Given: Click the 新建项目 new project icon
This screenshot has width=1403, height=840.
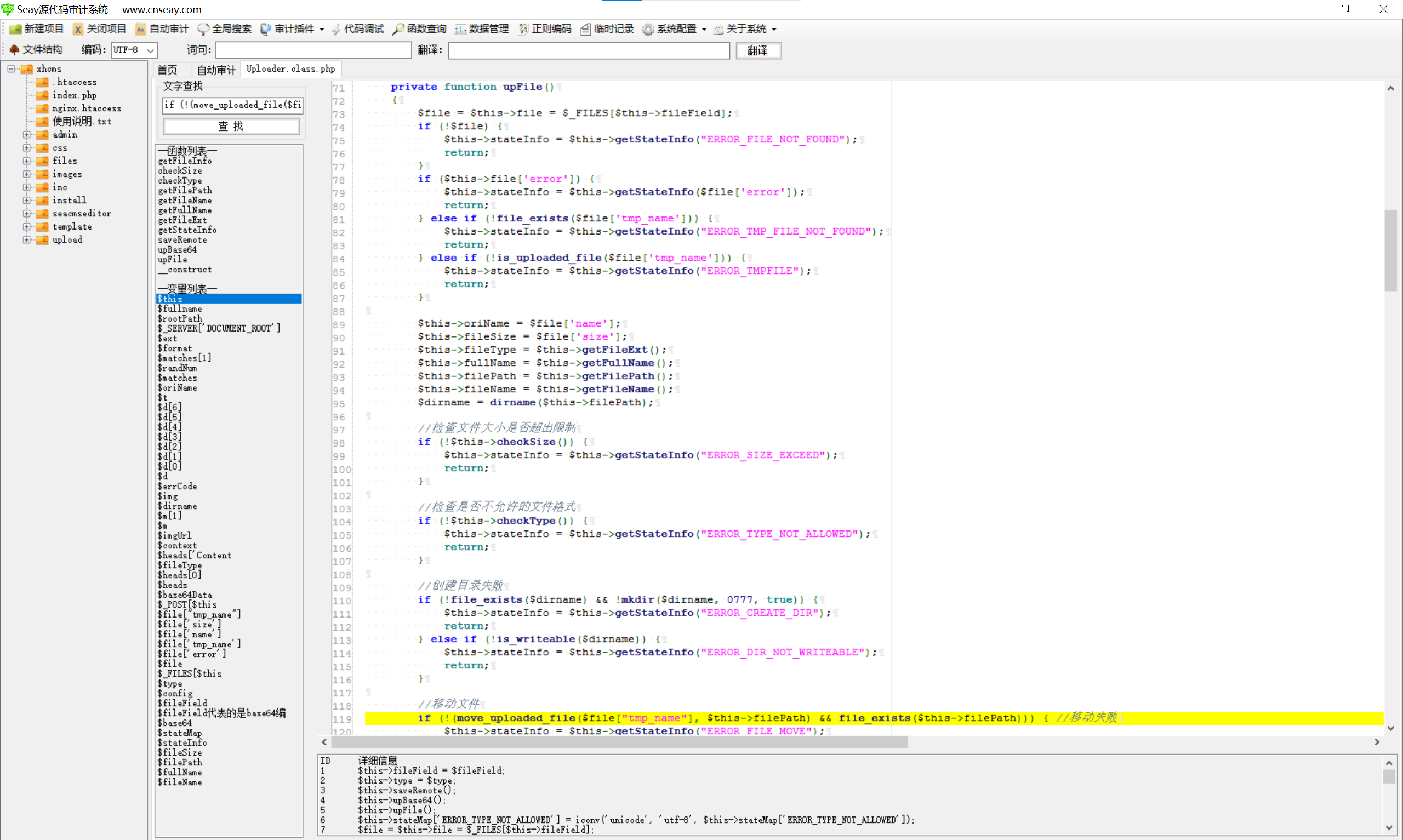Looking at the screenshot, I should [x=15, y=29].
